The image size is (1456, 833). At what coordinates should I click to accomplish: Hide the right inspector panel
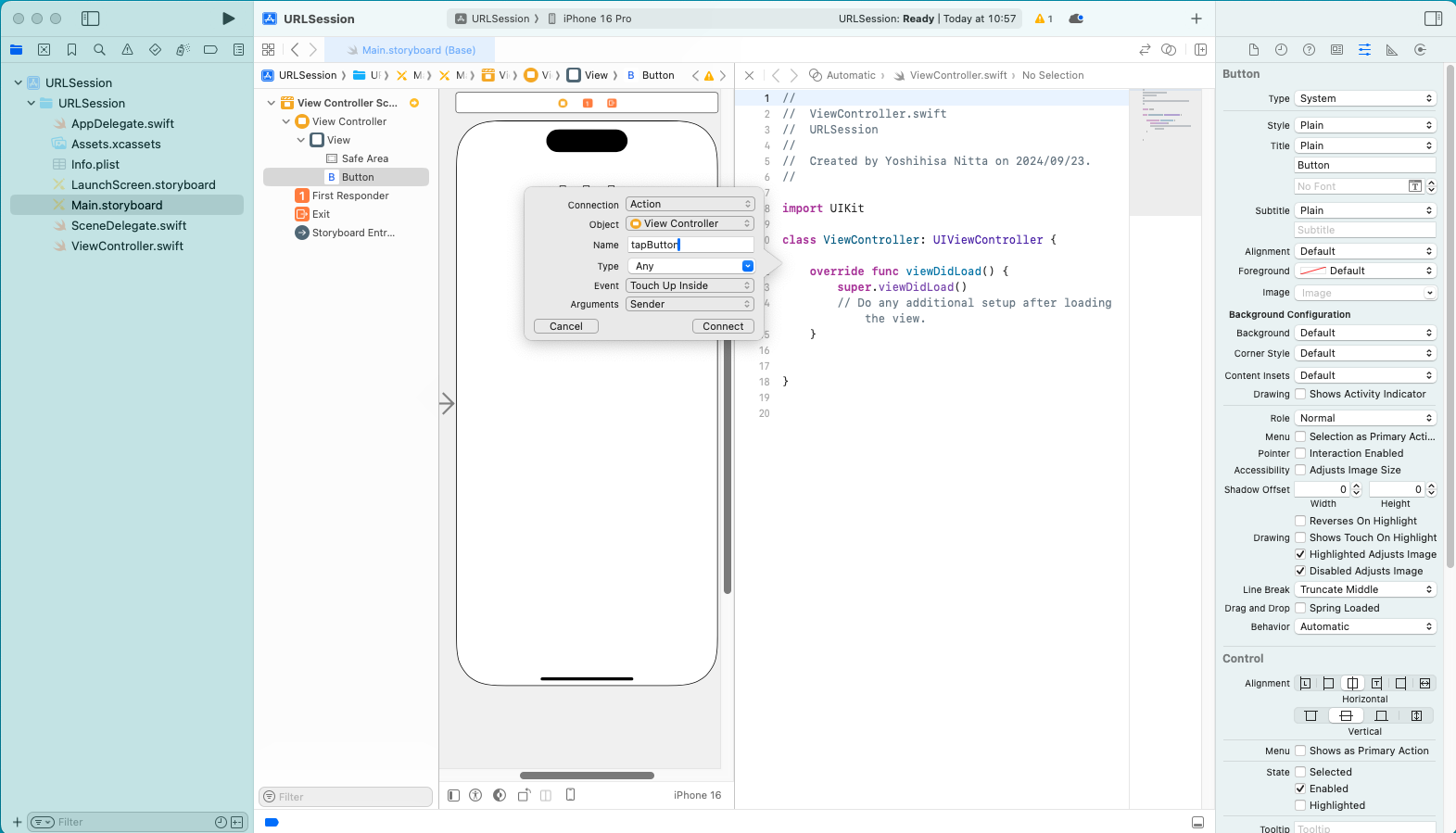point(1433,19)
